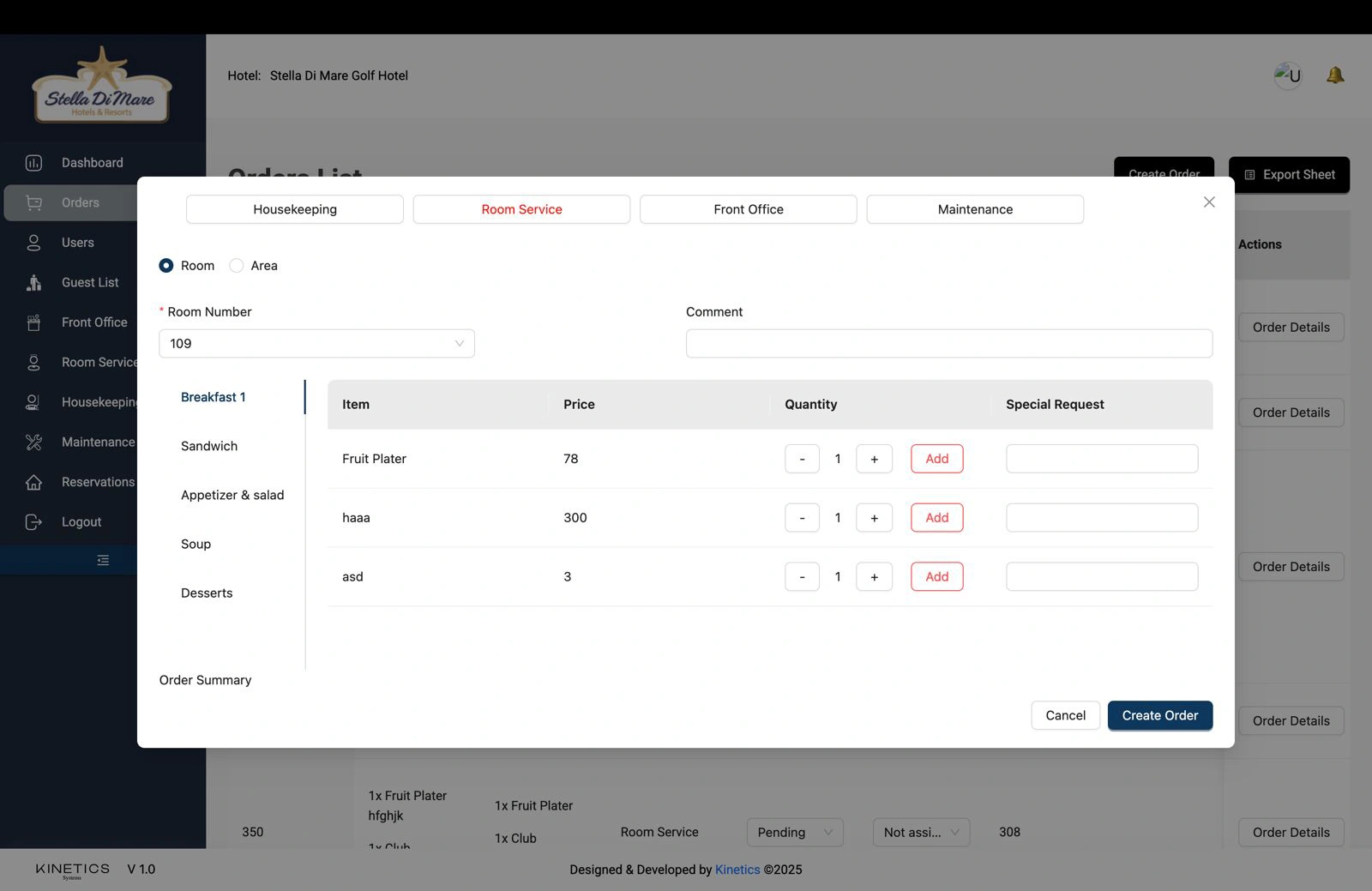Open the Not assigned dropdown

[x=921, y=832]
